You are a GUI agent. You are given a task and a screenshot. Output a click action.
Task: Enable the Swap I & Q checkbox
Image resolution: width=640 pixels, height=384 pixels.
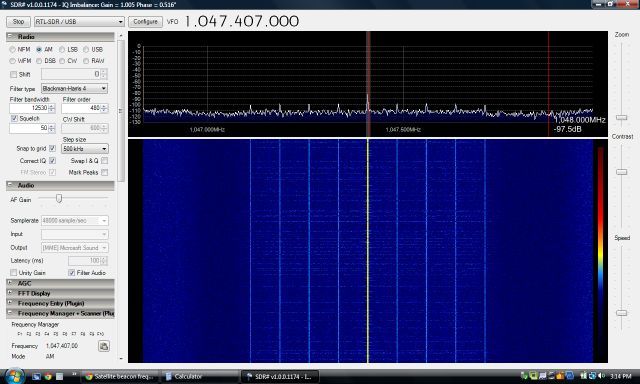tap(104, 161)
